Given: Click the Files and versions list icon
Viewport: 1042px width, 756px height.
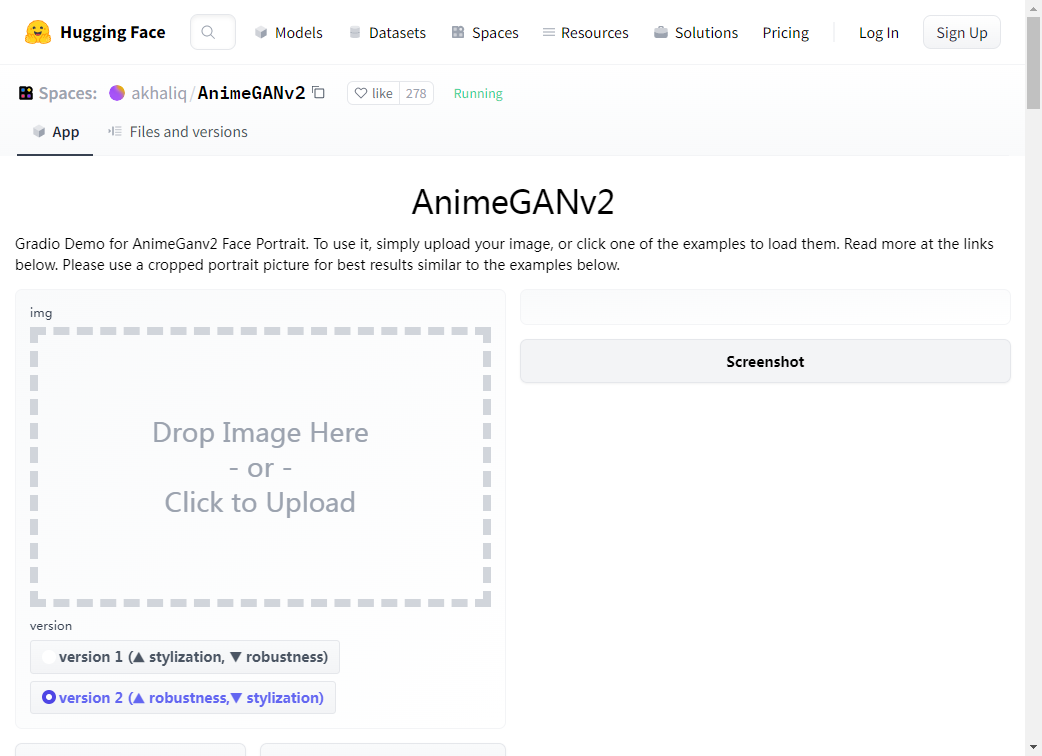Looking at the screenshot, I should [x=115, y=132].
